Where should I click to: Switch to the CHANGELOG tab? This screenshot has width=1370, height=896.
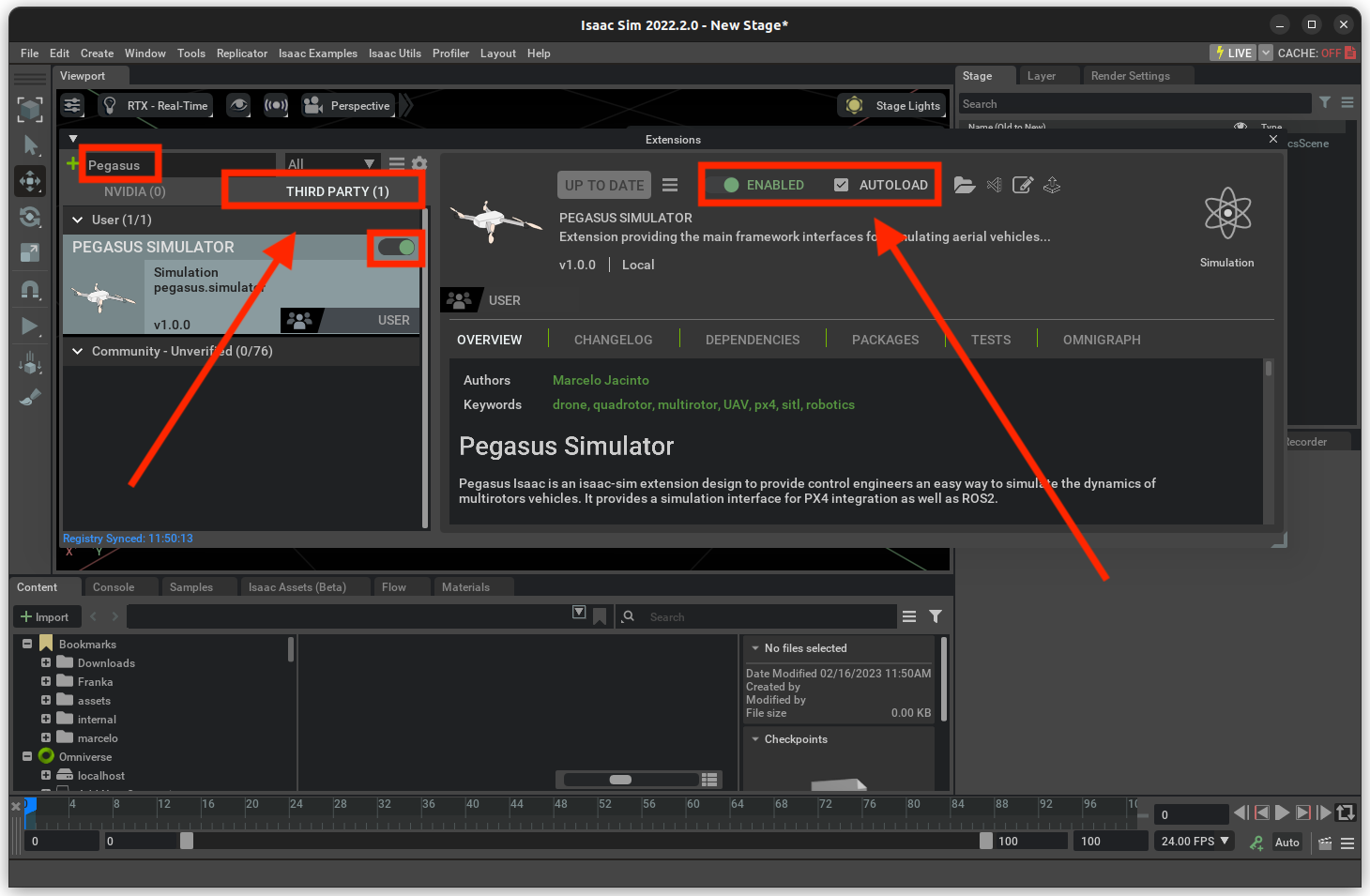click(613, 339)
